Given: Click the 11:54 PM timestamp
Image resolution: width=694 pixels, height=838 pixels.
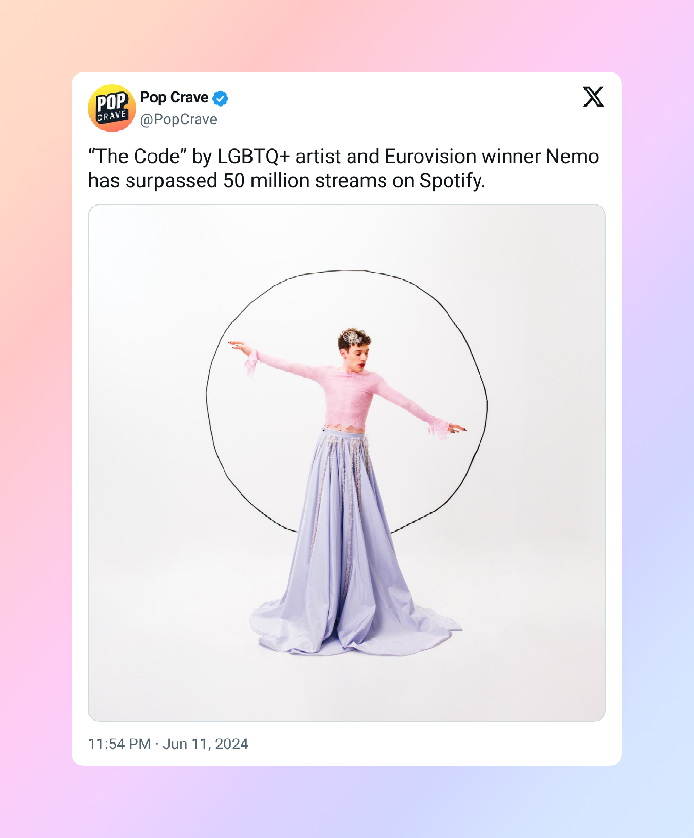Looking at the screenshot, I should (x=120, y=744).
